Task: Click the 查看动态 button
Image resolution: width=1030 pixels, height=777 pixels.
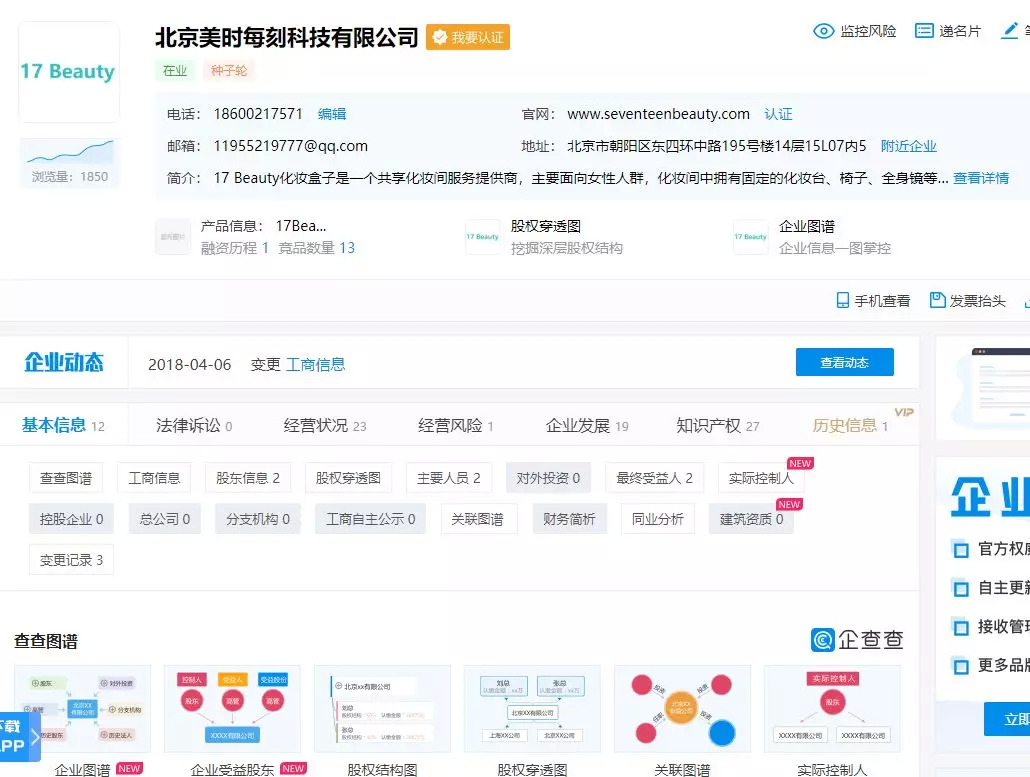Action: [x=845, y=362]
